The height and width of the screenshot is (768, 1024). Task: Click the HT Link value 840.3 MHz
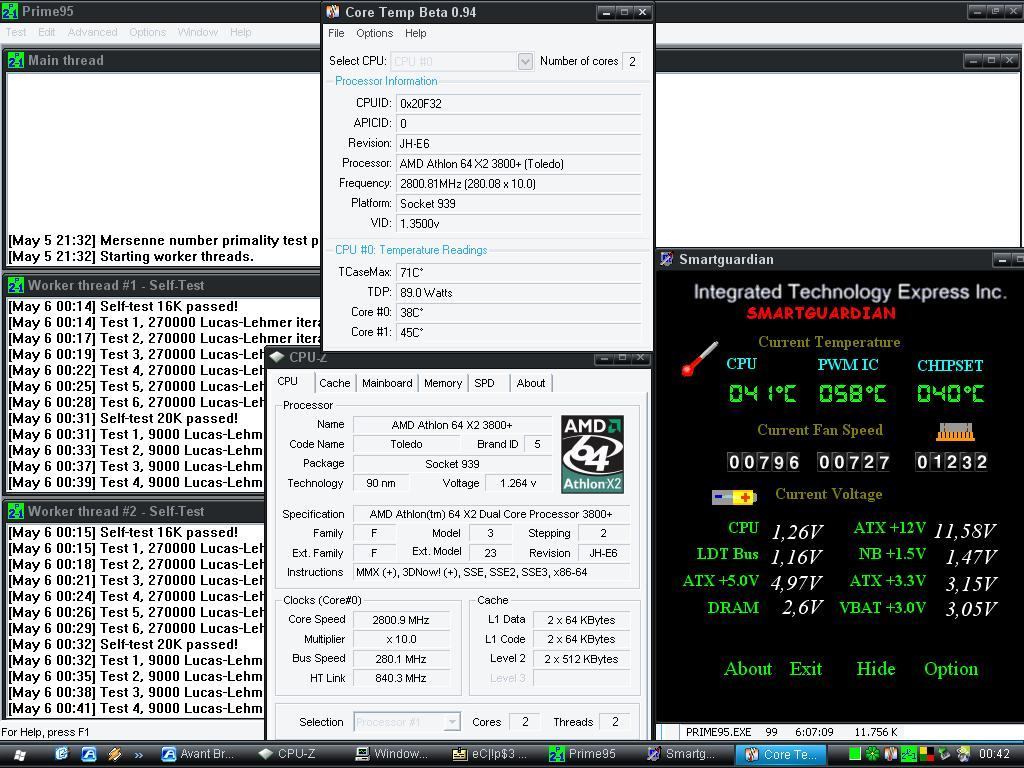pos(401,678)
